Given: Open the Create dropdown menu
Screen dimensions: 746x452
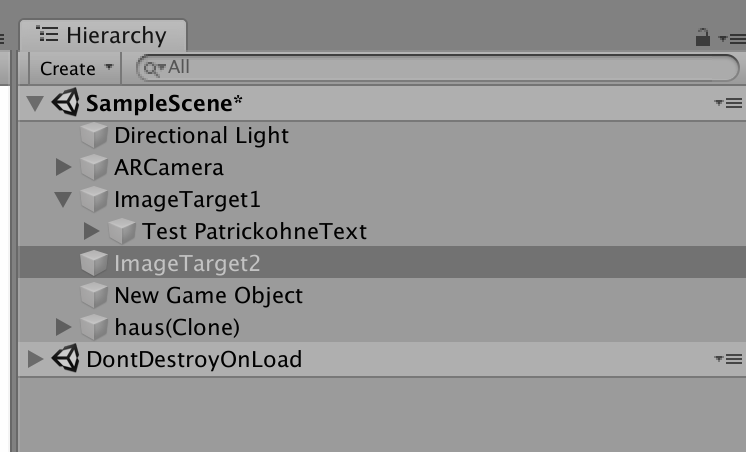Looking at the screenshot, I should 76,68.
